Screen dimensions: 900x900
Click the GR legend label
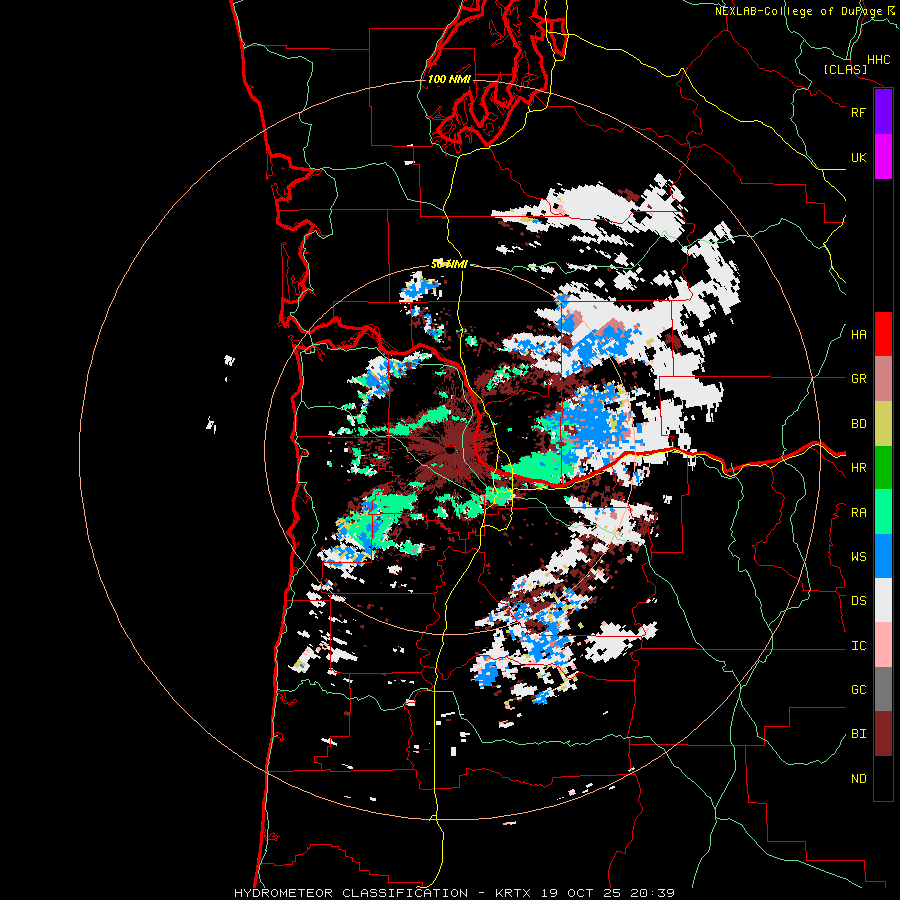point(858,379)
